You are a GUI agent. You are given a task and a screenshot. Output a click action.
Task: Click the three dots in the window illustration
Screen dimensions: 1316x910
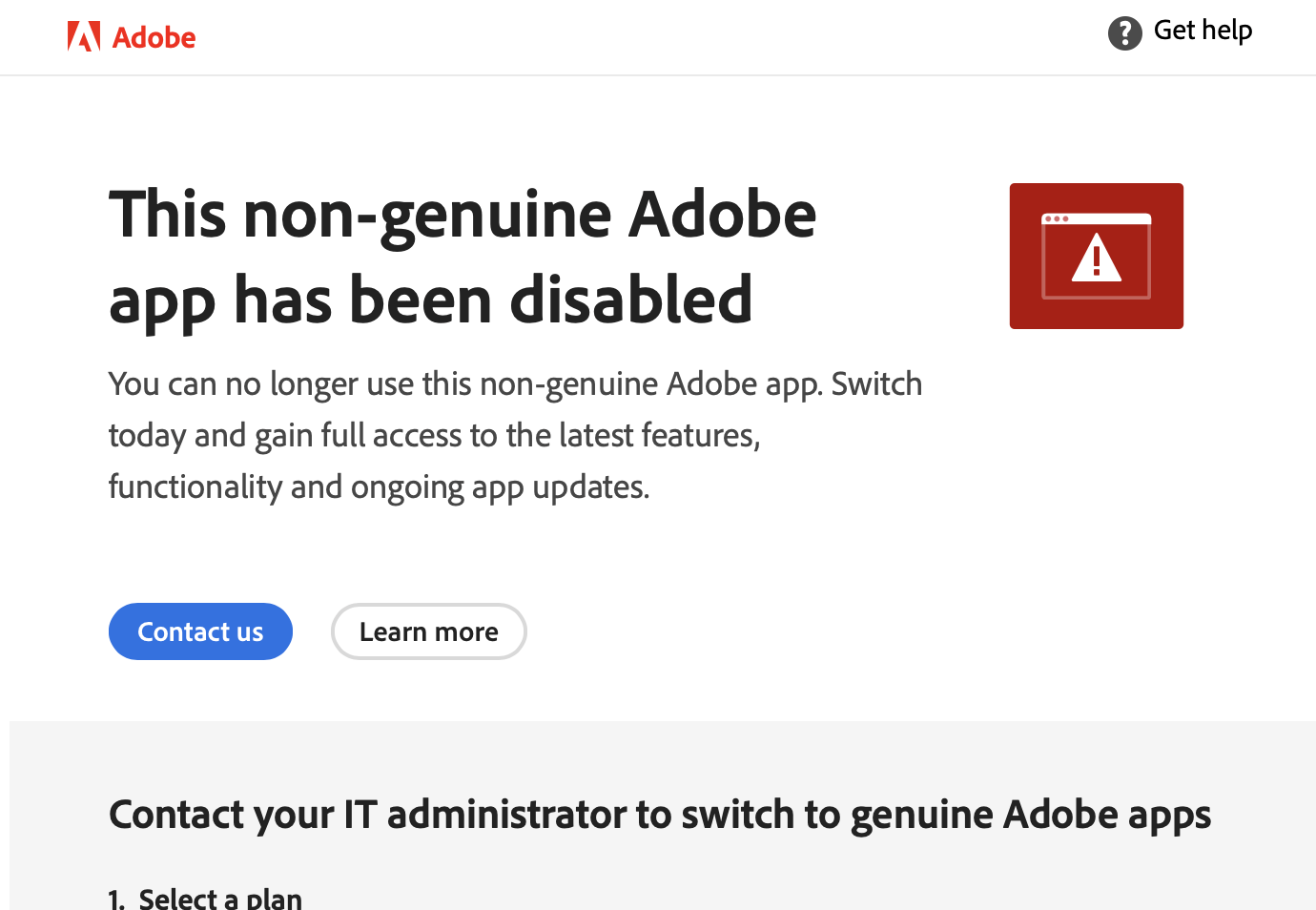[x=1057, y=219]
